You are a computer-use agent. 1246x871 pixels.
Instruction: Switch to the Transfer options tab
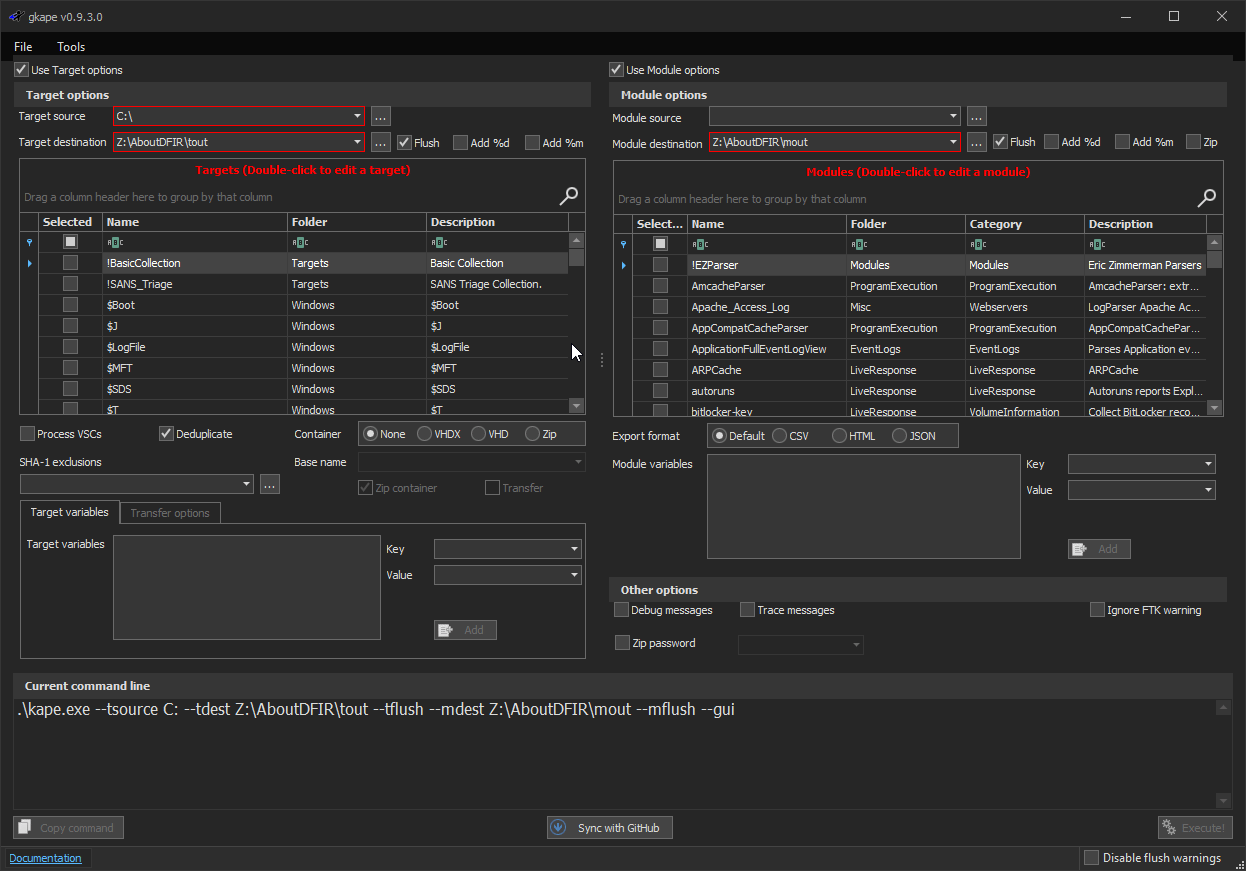point(170,513)
